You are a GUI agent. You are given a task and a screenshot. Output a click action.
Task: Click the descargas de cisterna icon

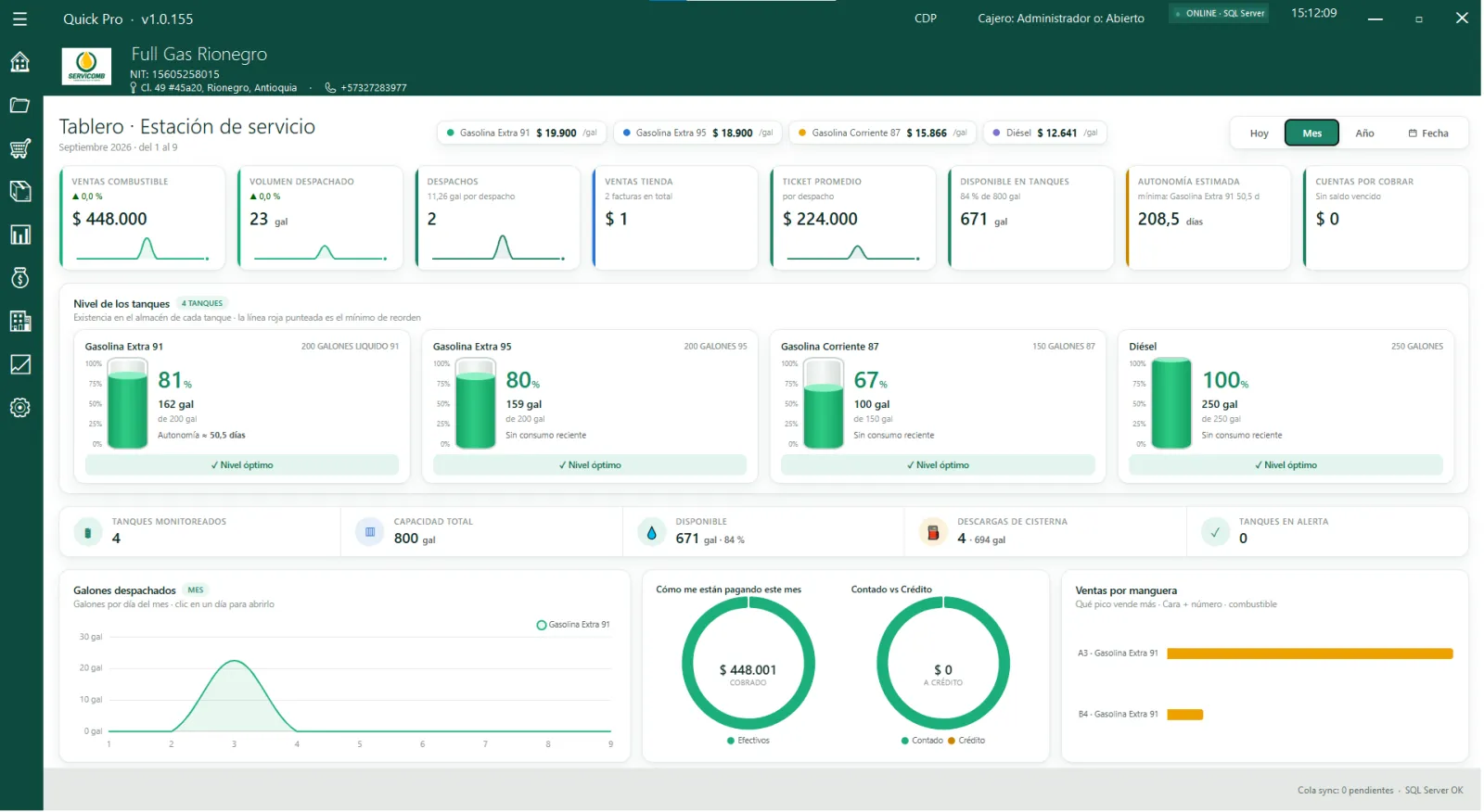[x=933, y=532]
